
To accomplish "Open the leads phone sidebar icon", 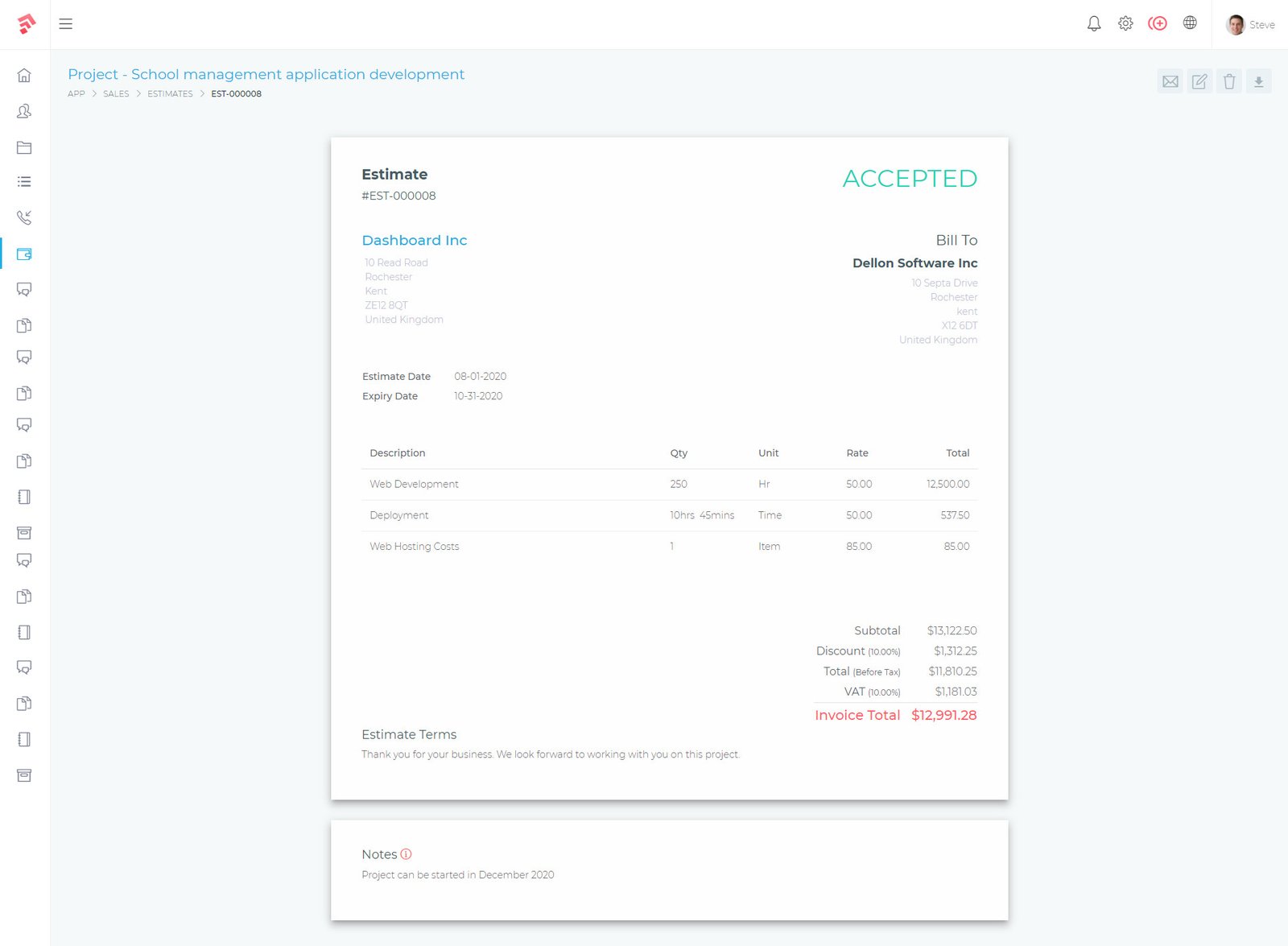I will tap(24, 217).
